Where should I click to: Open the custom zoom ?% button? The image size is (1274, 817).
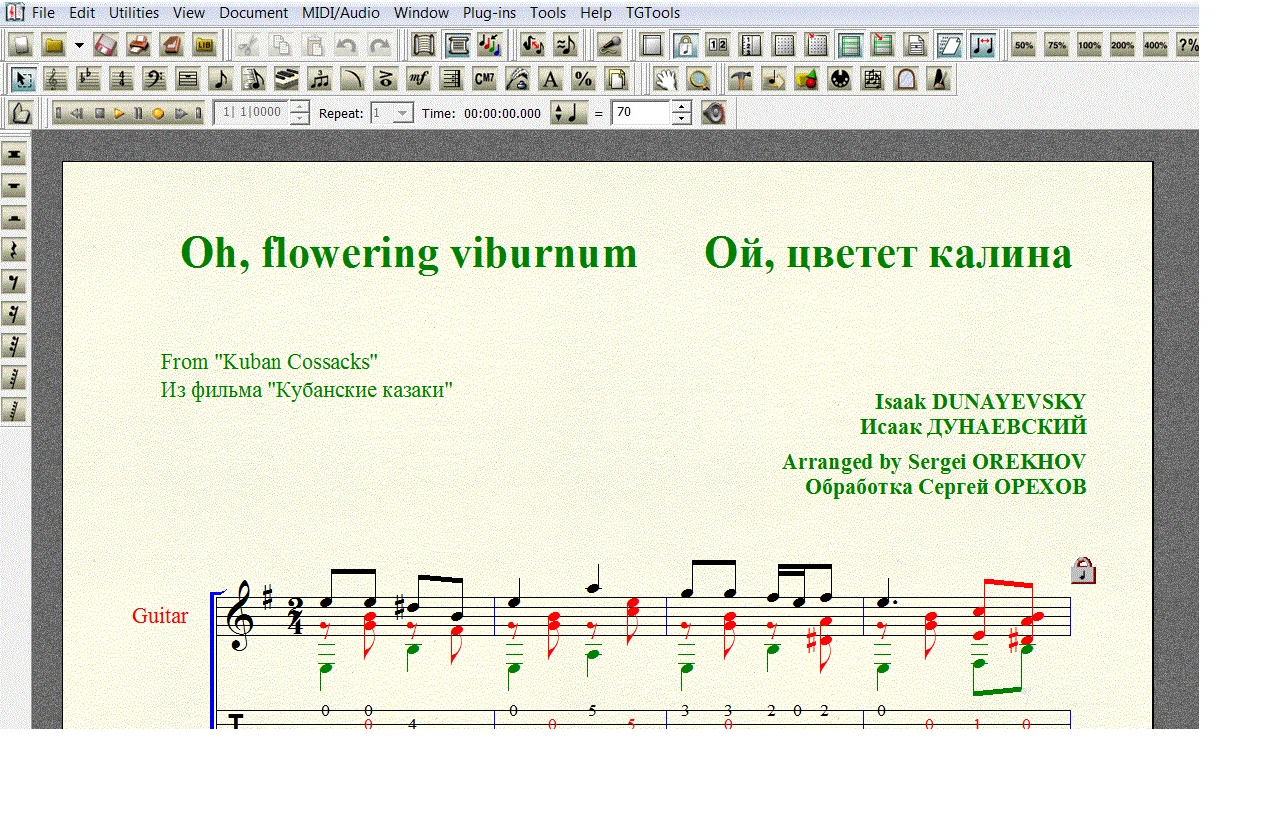pos(1188,45)
